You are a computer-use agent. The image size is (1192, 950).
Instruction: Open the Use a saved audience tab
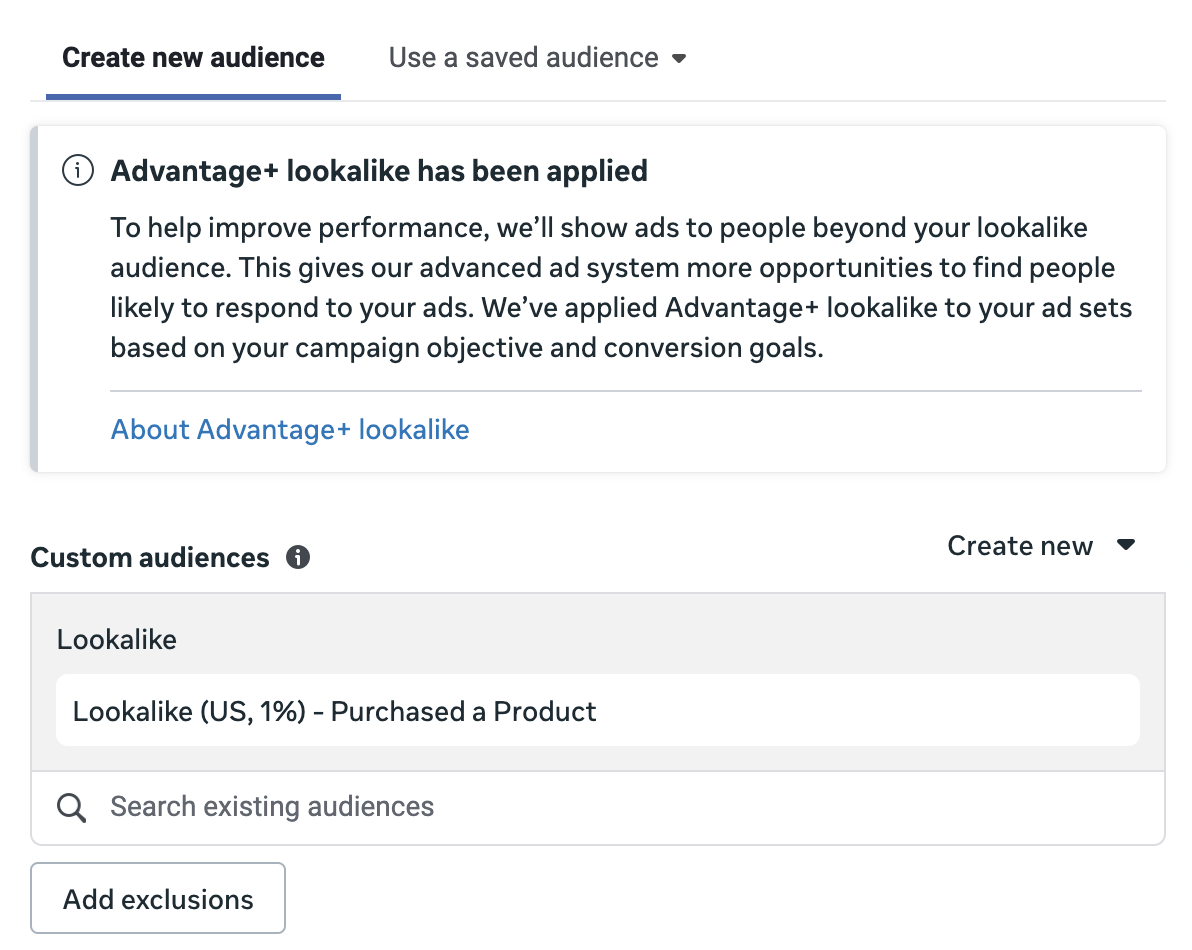pyautogui.click(x=523, y=58)
